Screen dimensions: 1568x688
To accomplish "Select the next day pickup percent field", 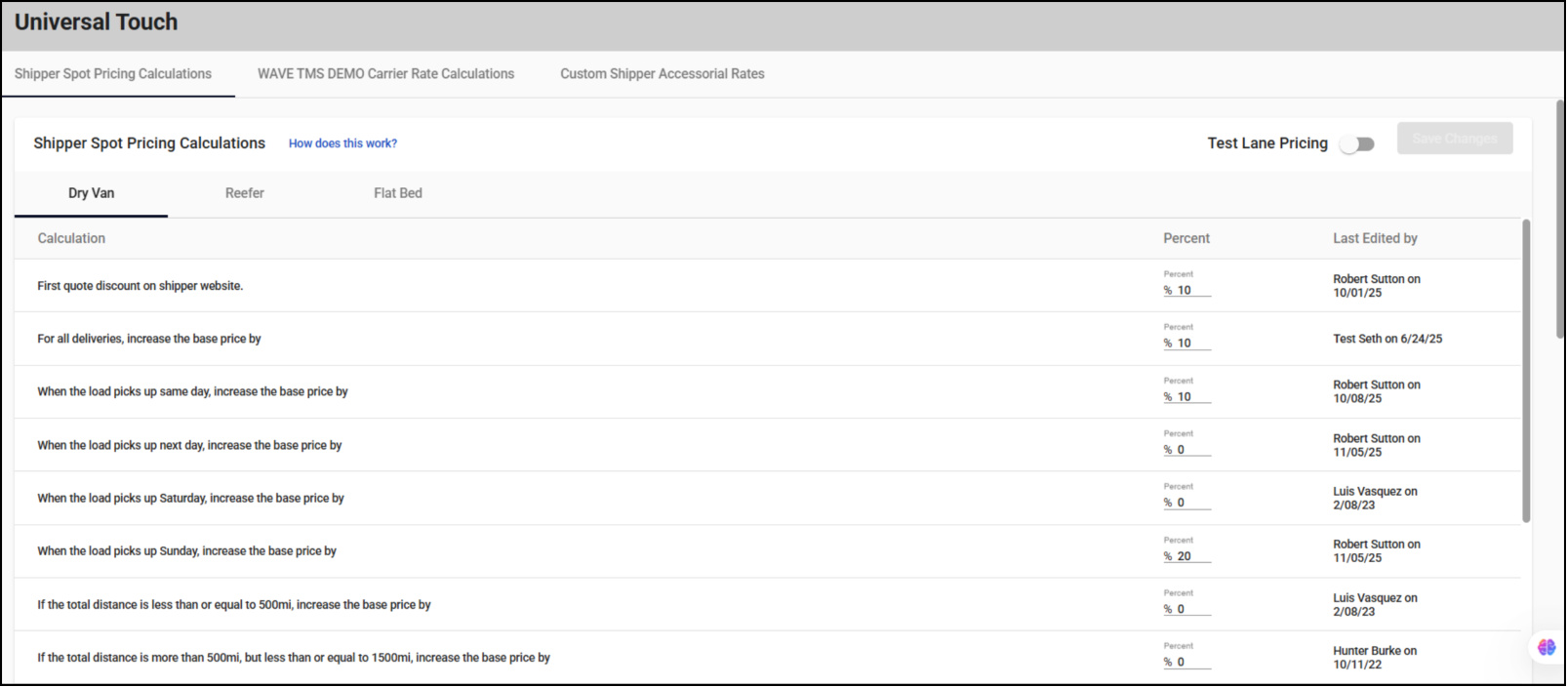I will [1192, 450].
